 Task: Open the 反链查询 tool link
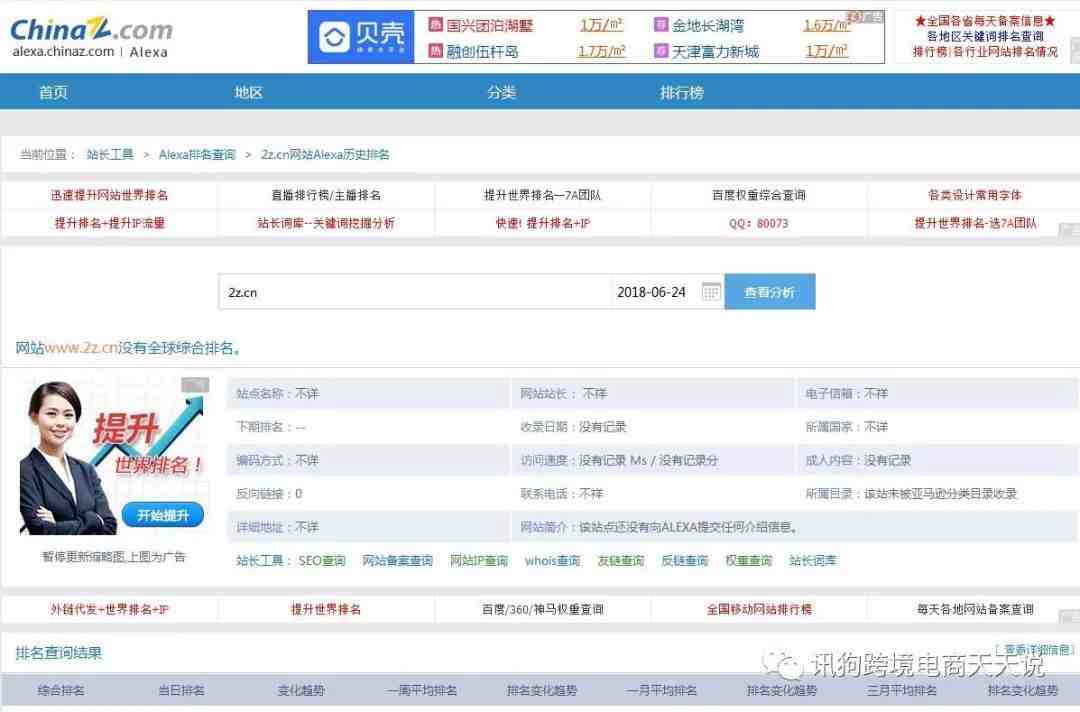(685, 561)
